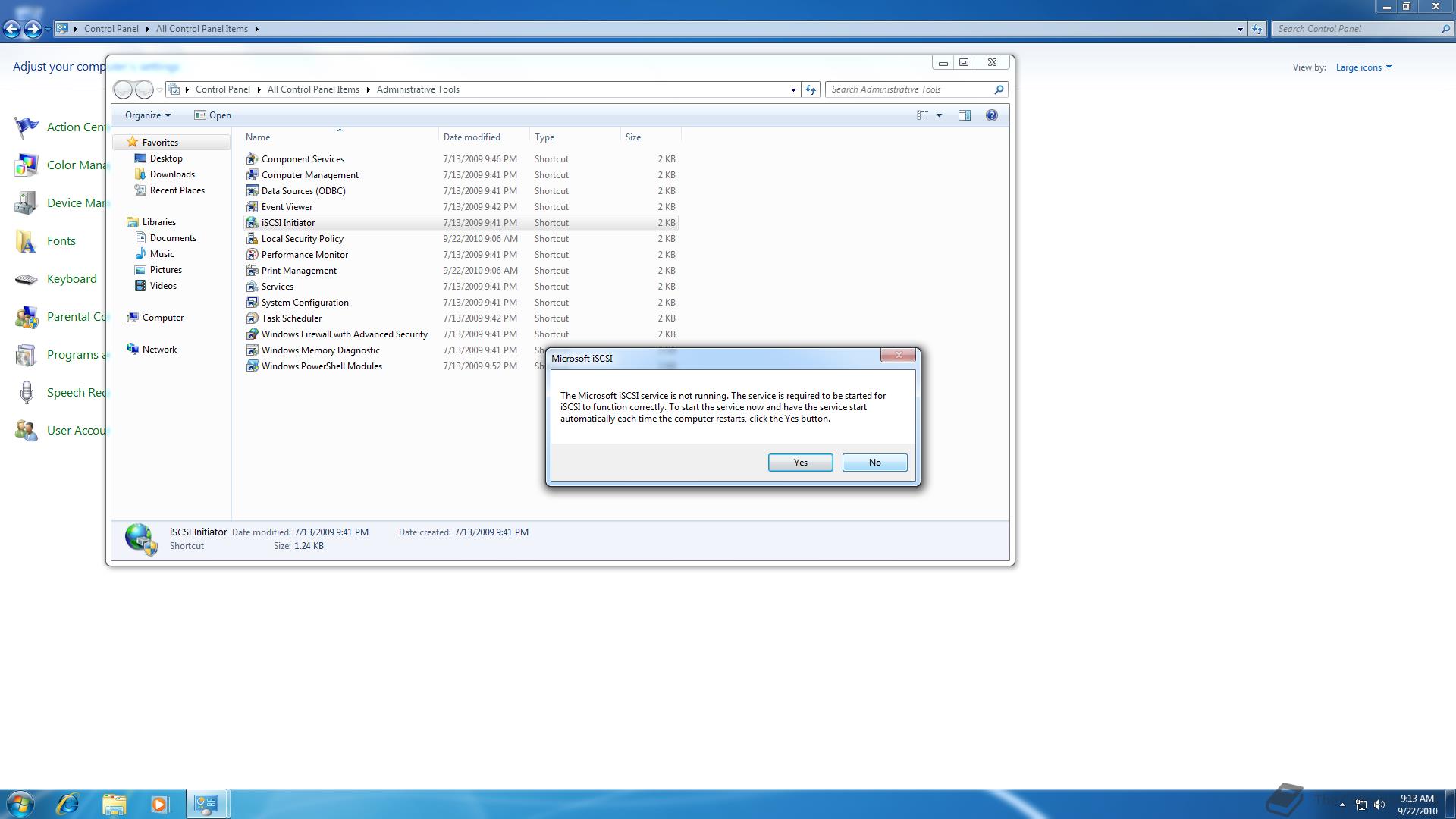Sort by the Type column header
This screenshot has width=1456, height=819.
point(575,137)
